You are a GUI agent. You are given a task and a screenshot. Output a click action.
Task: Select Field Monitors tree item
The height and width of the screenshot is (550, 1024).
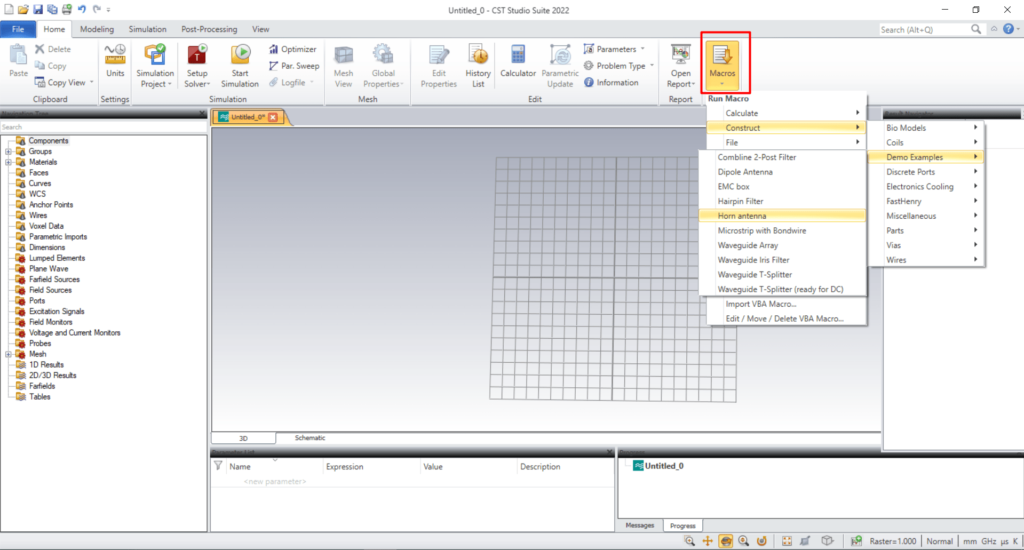[50, 322]
